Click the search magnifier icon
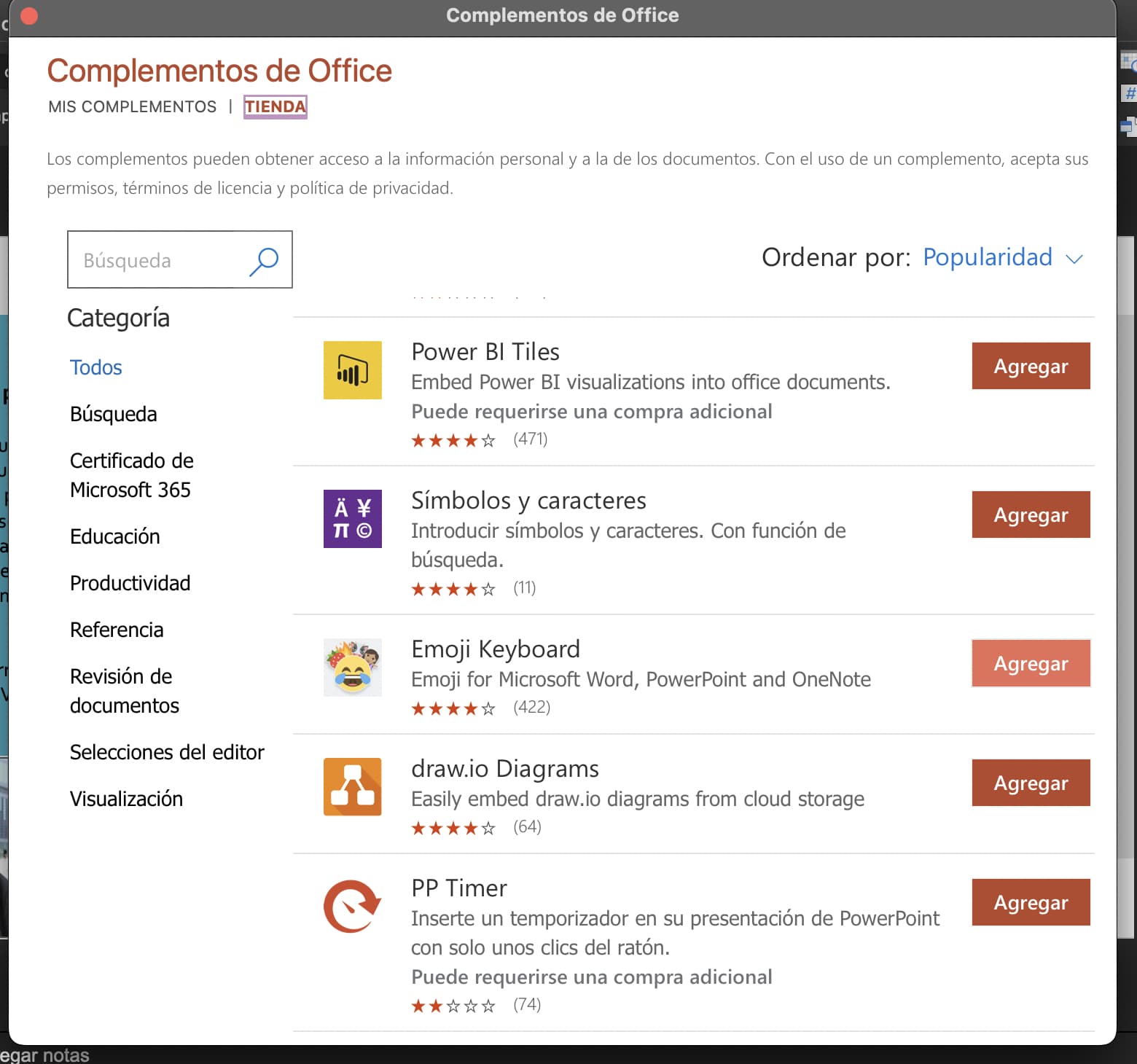The width and height of the screenshot is (1137, 1064). click(264, 259)
